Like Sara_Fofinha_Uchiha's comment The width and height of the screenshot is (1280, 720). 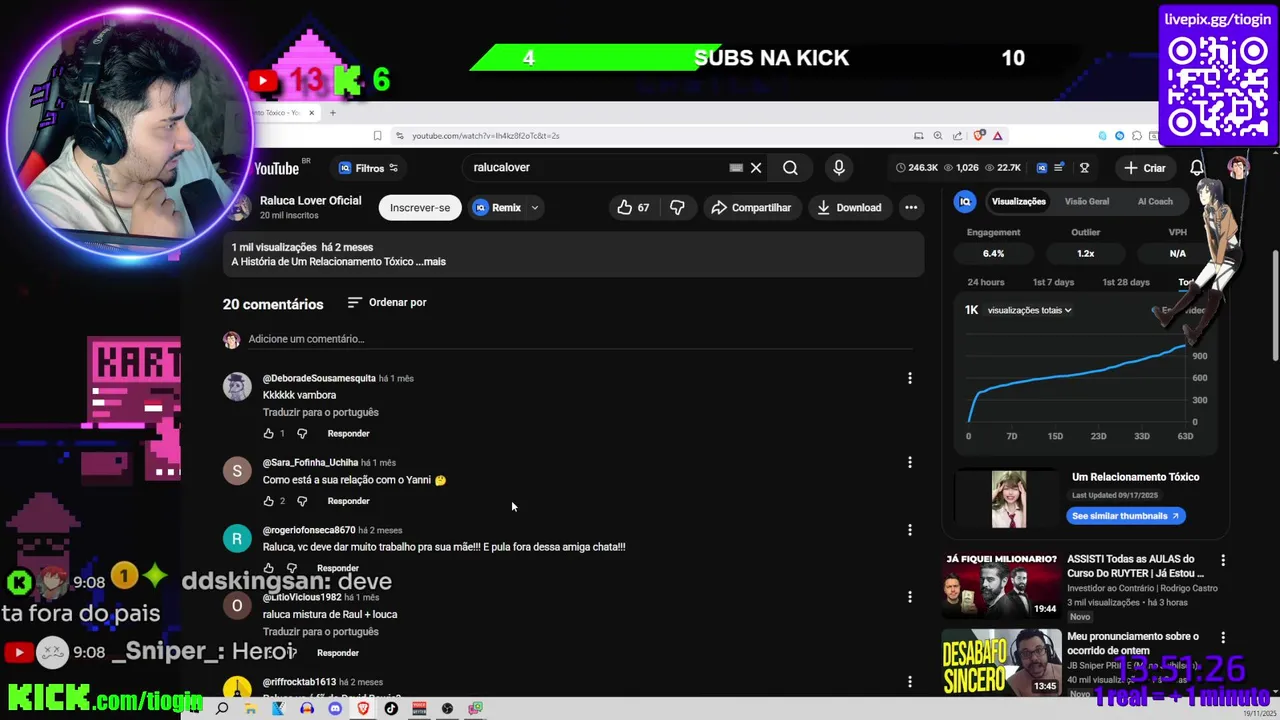(x=268, y=501)
